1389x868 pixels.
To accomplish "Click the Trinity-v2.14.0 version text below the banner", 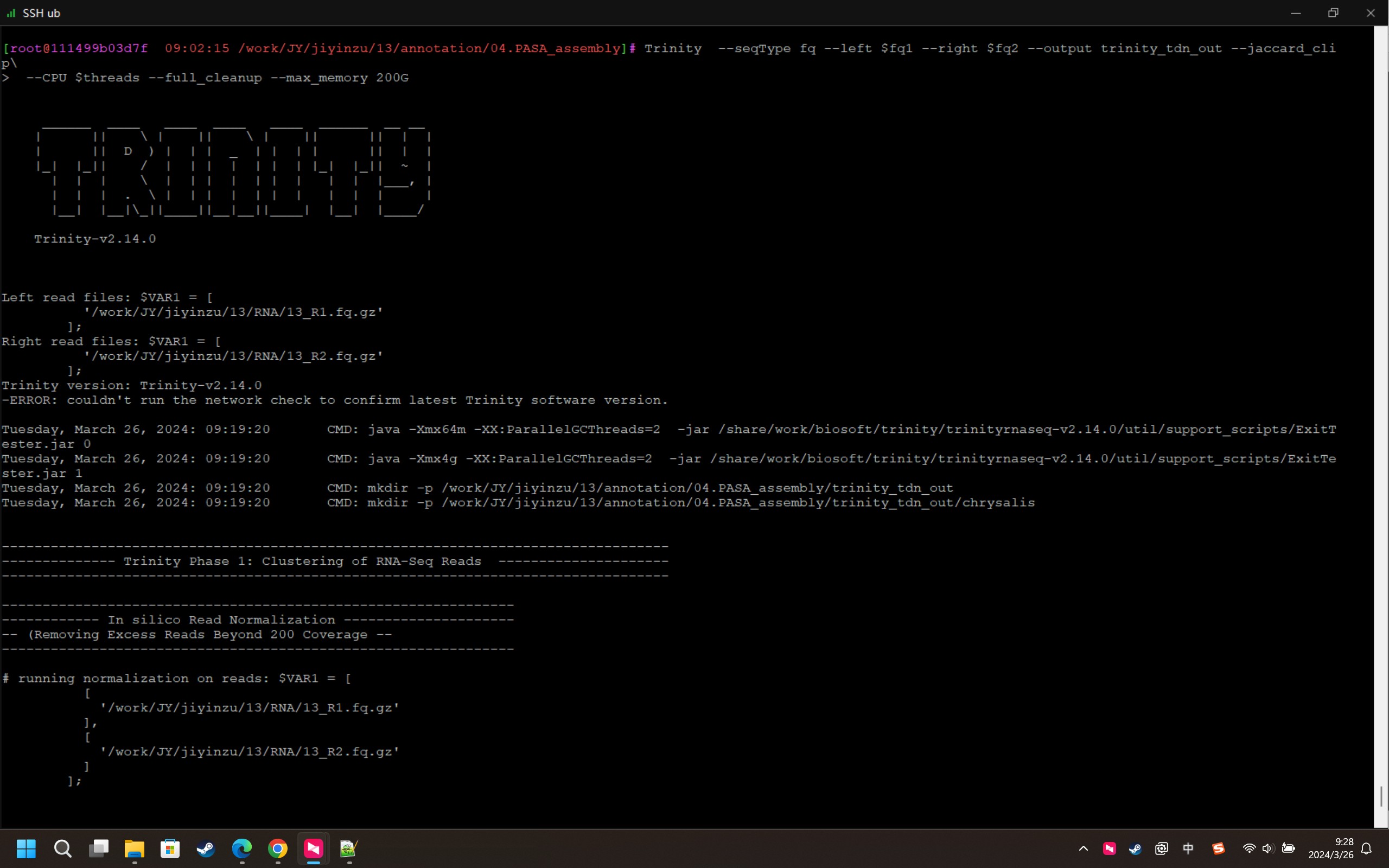I will [95, 239].
